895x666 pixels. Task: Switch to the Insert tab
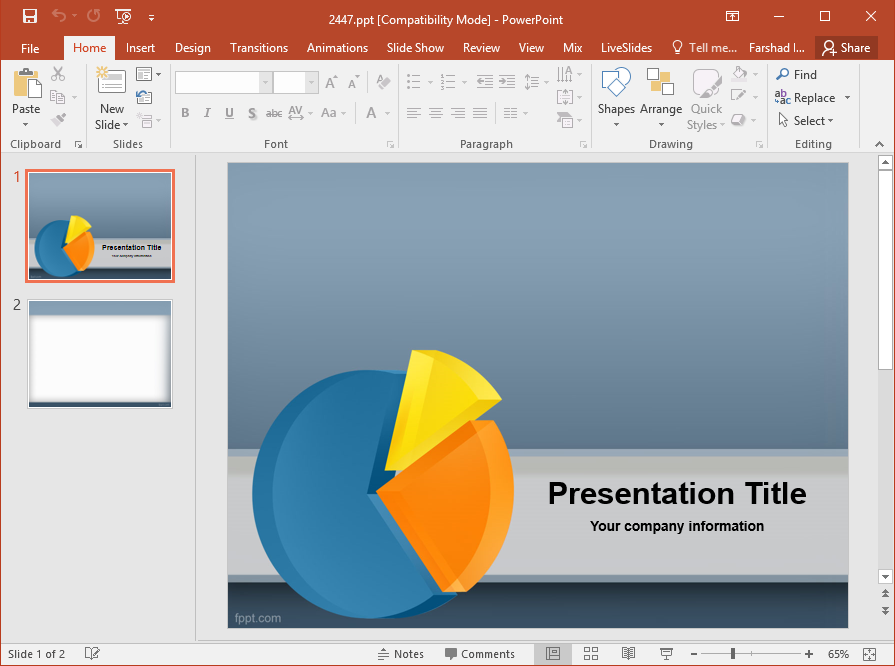tap(140, 48)
